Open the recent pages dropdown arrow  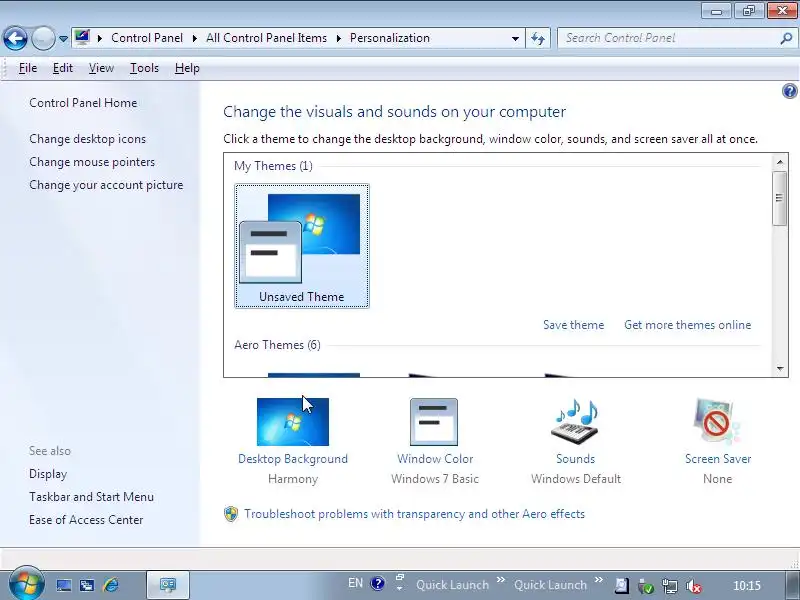click(x=63, y=38)
